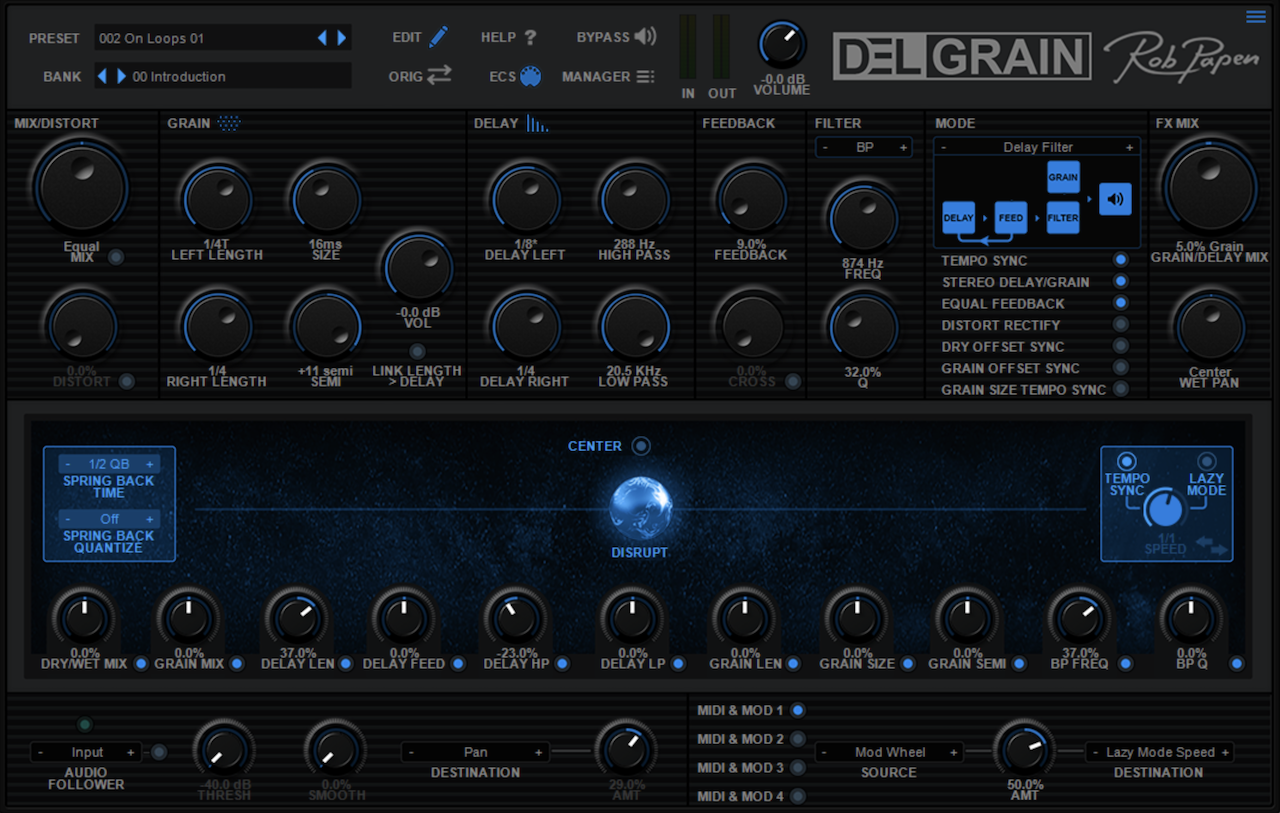Viewport: 1280px width, 813px height.
Task: Open the Spring Back Time selector
Action: click(x=109, y=464)
